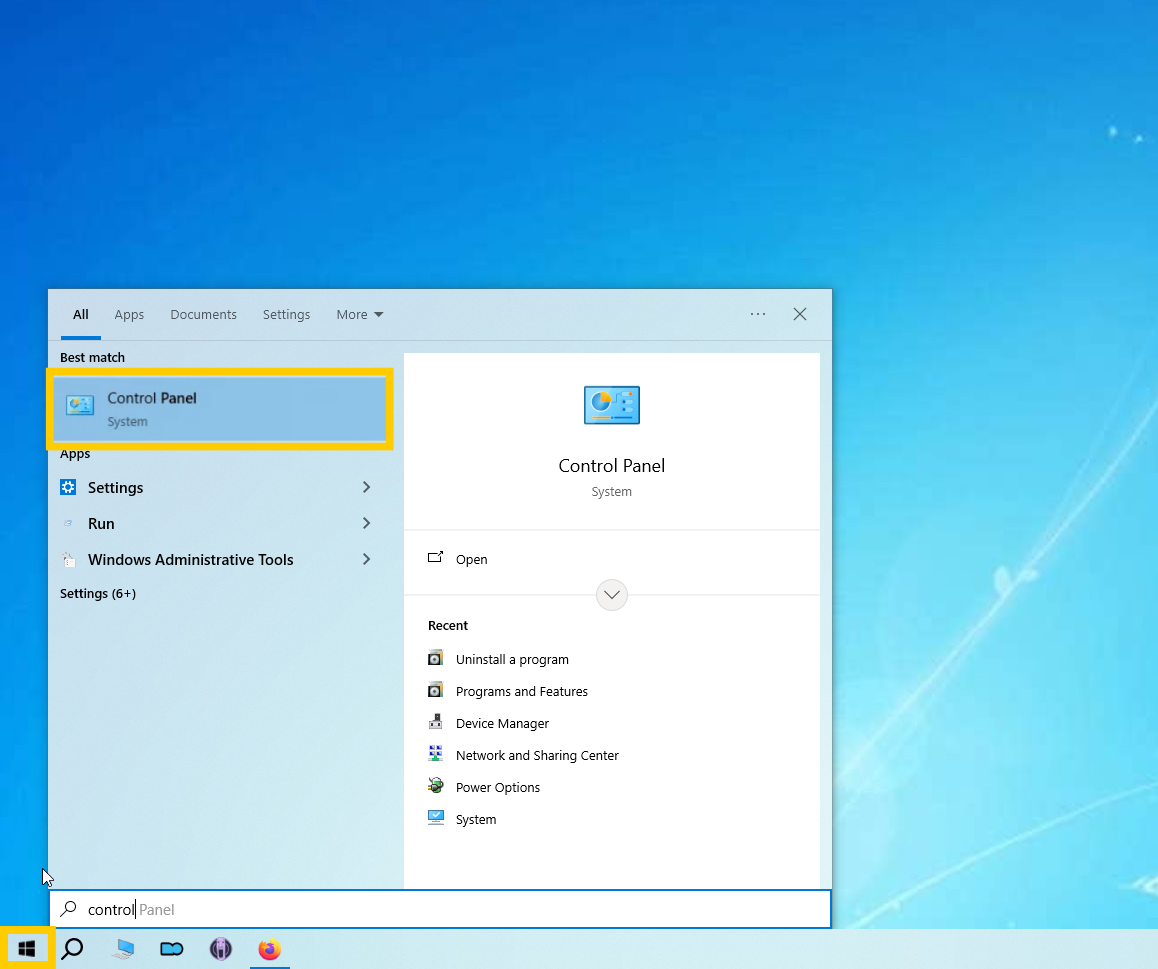Click the System monitor icon in Recent
The image size is (1158, 969).
tap(436, 818)
